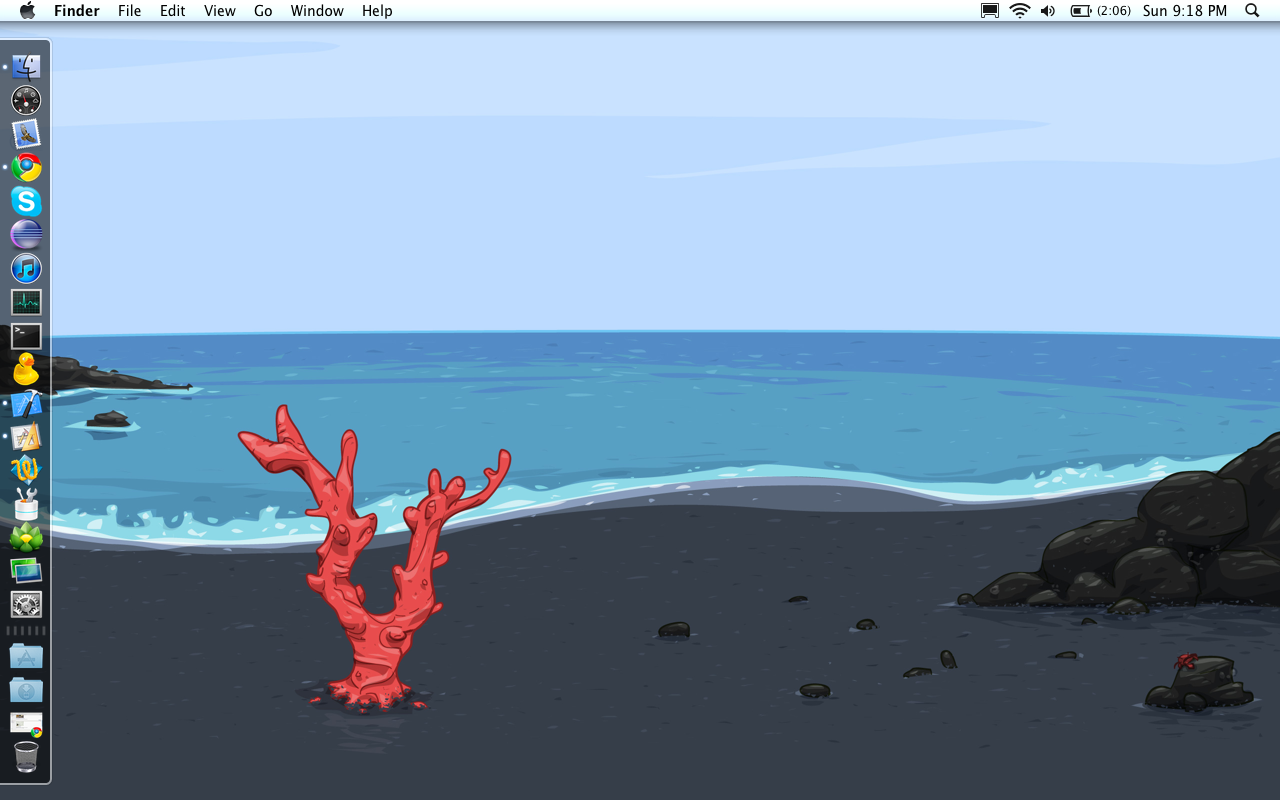The image size is (1280, 800).
Task: Open the Go menu
Action: [x=263, y=11]
